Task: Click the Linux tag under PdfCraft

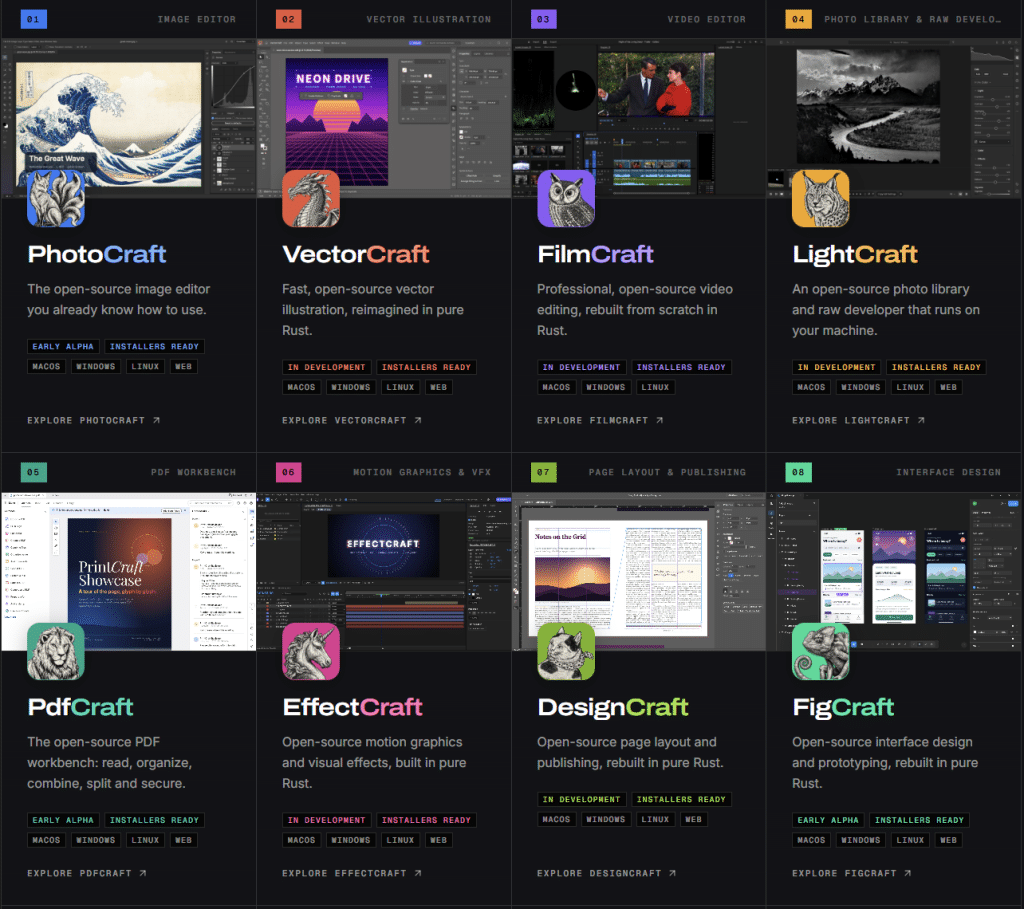Action: [x=145, y=840]
